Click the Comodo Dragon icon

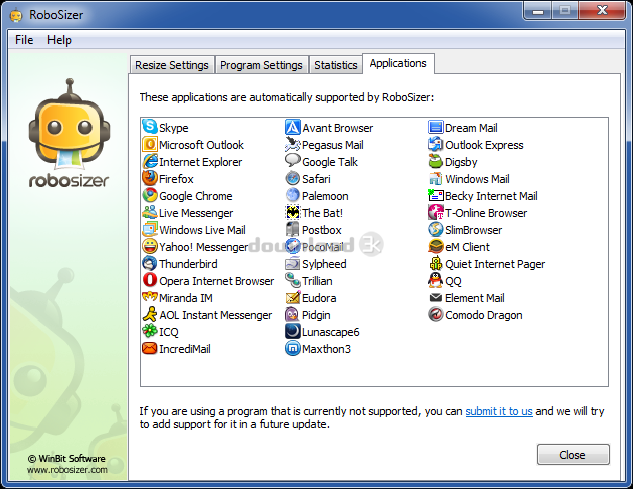point(436,314)
